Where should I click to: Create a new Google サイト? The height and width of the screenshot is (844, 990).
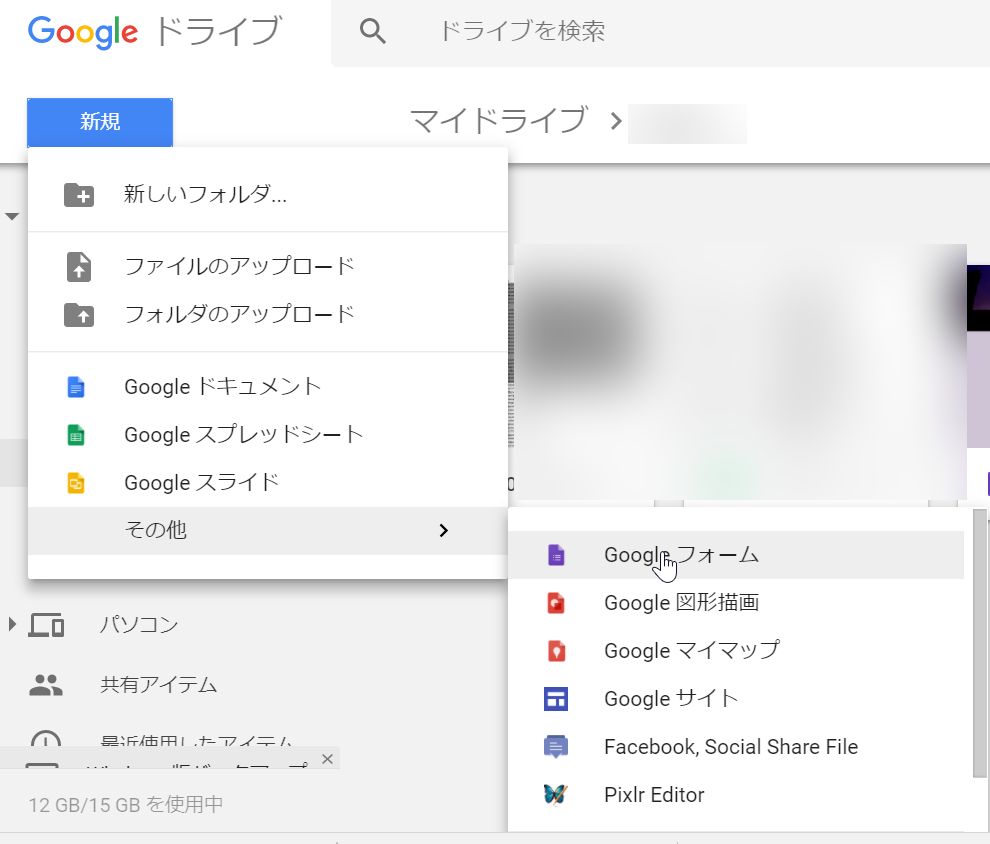point(668,699)
